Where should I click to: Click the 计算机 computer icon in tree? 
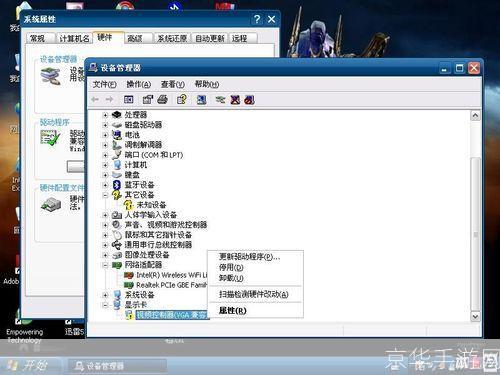(x=117, y=165)
